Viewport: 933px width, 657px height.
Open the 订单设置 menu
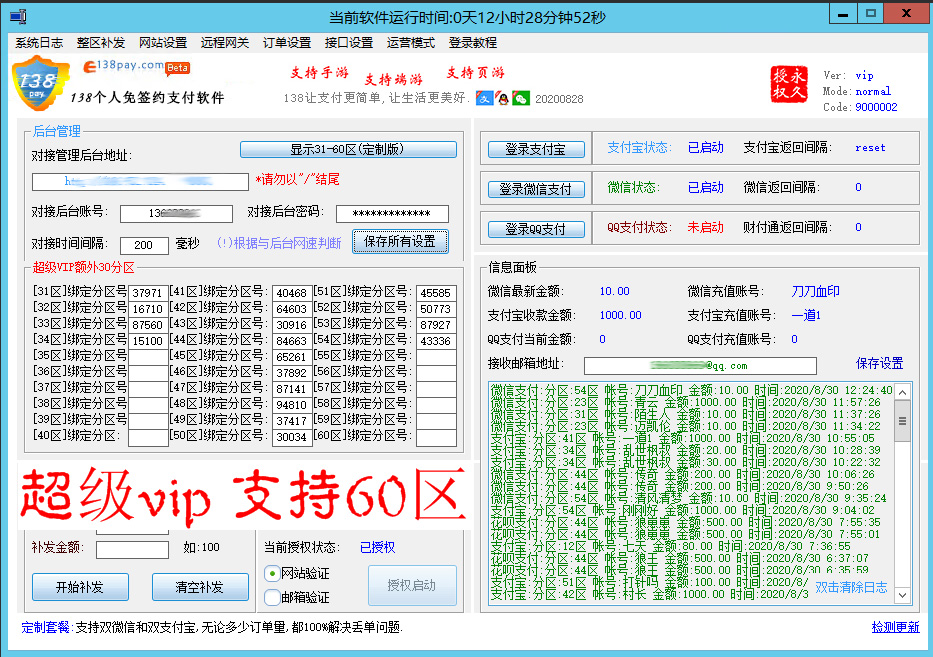pos(287,43)
